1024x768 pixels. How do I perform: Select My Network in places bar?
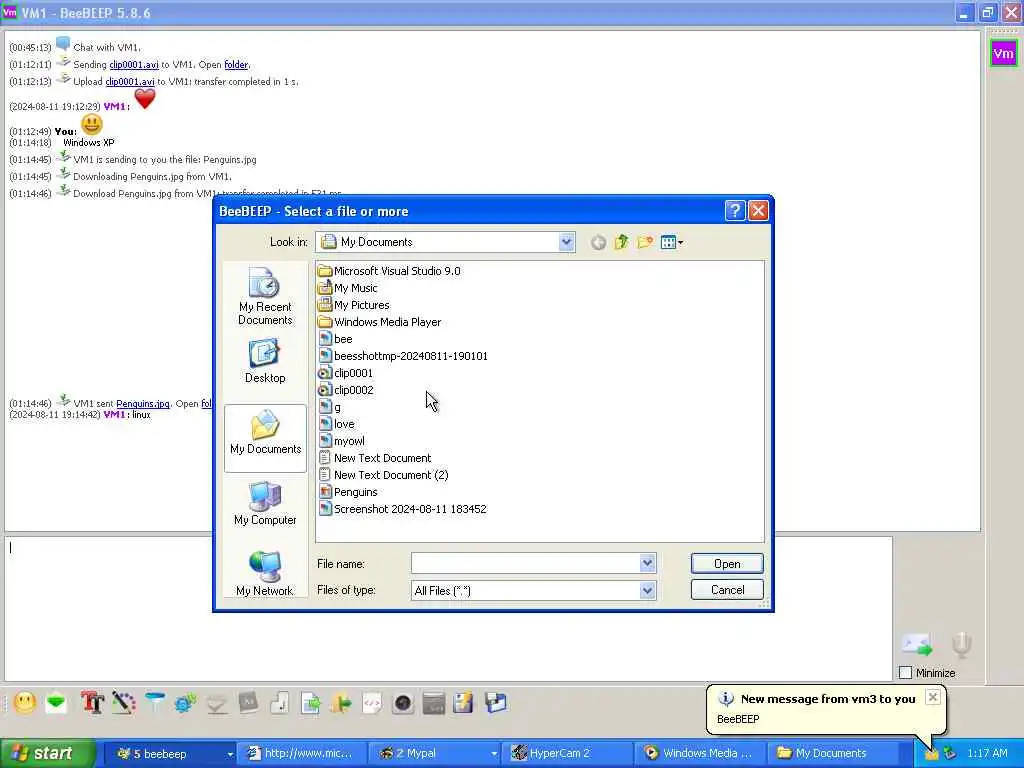coord(265,573)
